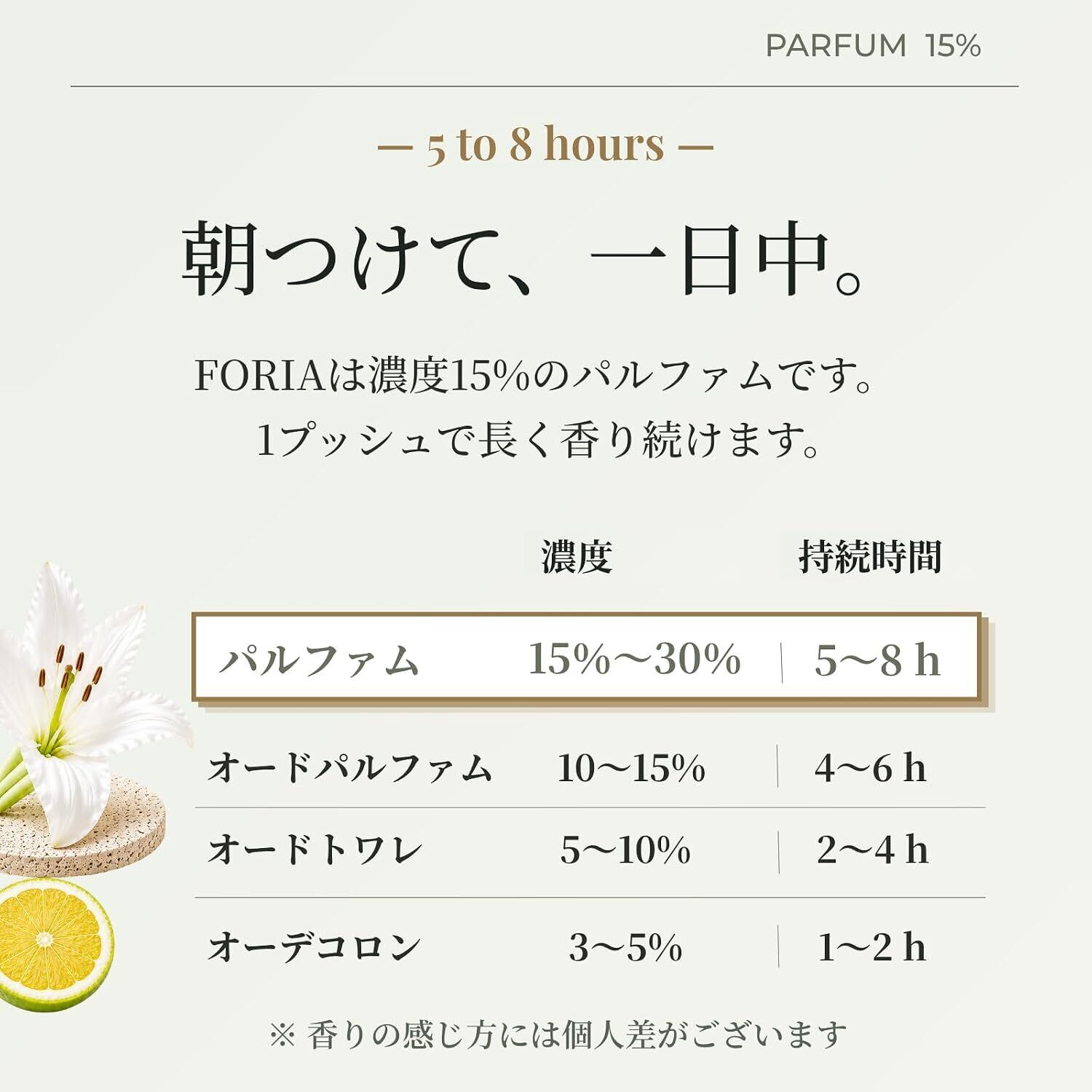The height and width of the screenshot is (1092, 1092).
Task: Click the 5〜8 h duration value
Action: click(877, 661)
